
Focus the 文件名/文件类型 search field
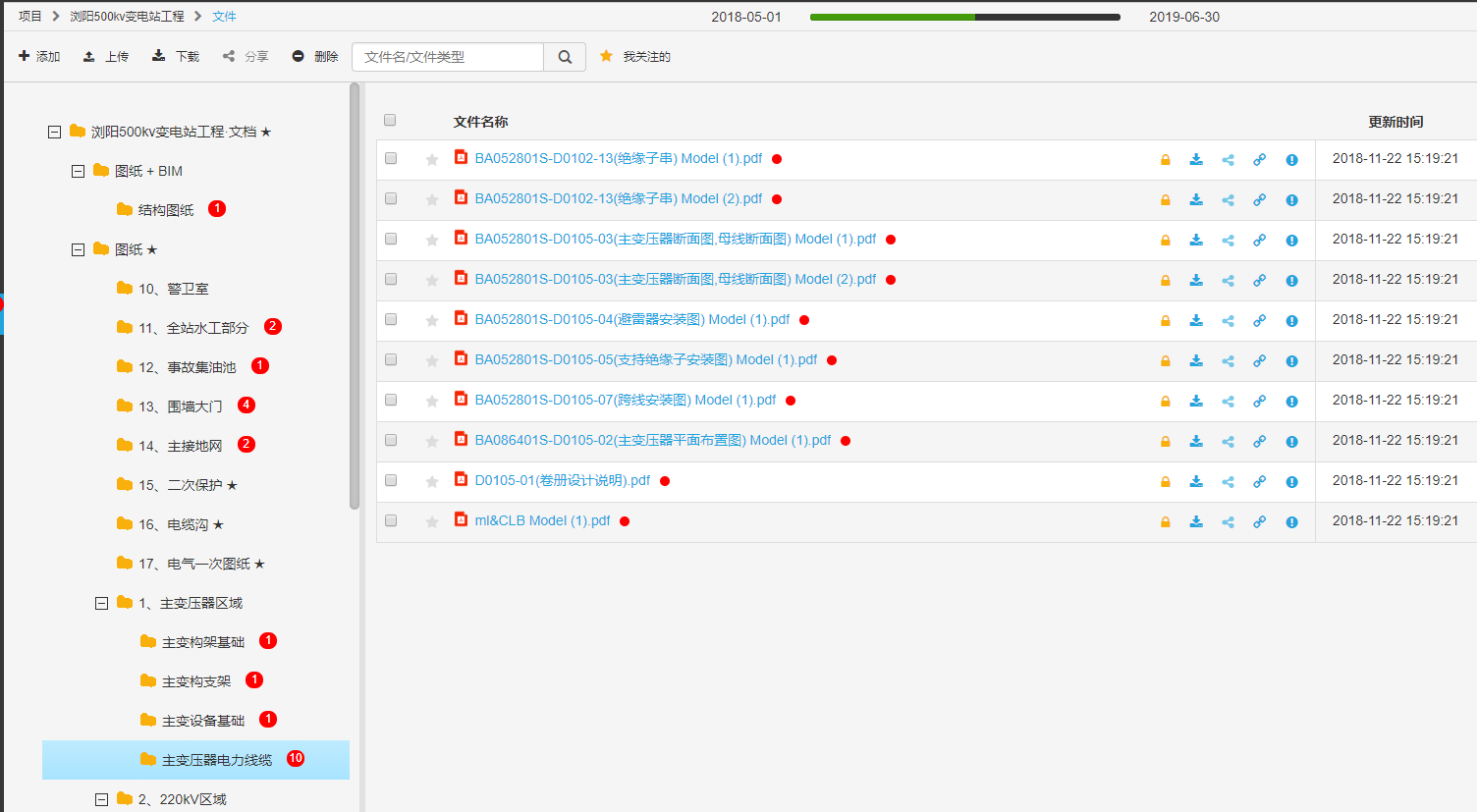coord(448,57)
